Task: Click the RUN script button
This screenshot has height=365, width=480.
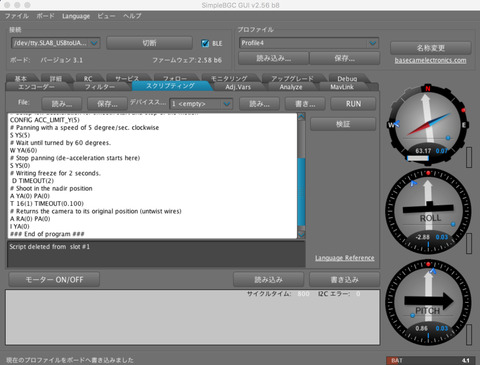Action: point(353,104)
